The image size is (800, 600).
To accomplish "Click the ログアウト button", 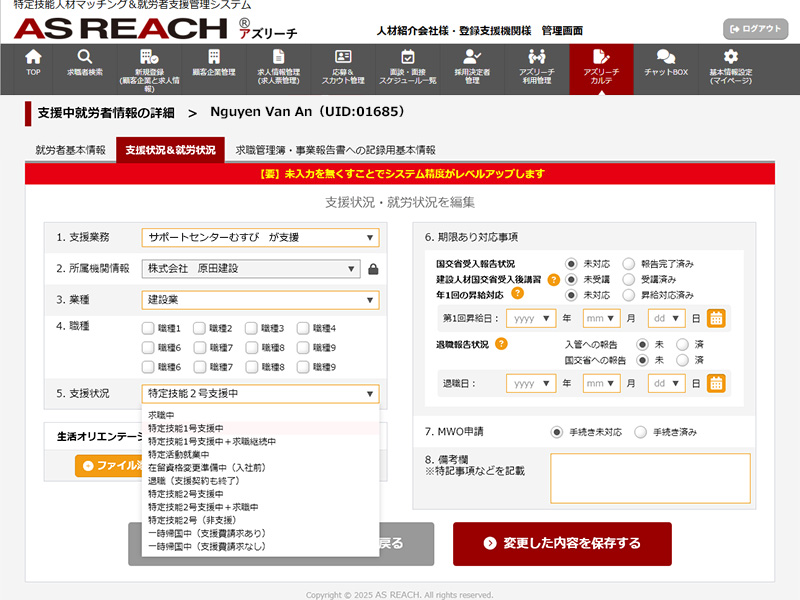I will point(756,29).
